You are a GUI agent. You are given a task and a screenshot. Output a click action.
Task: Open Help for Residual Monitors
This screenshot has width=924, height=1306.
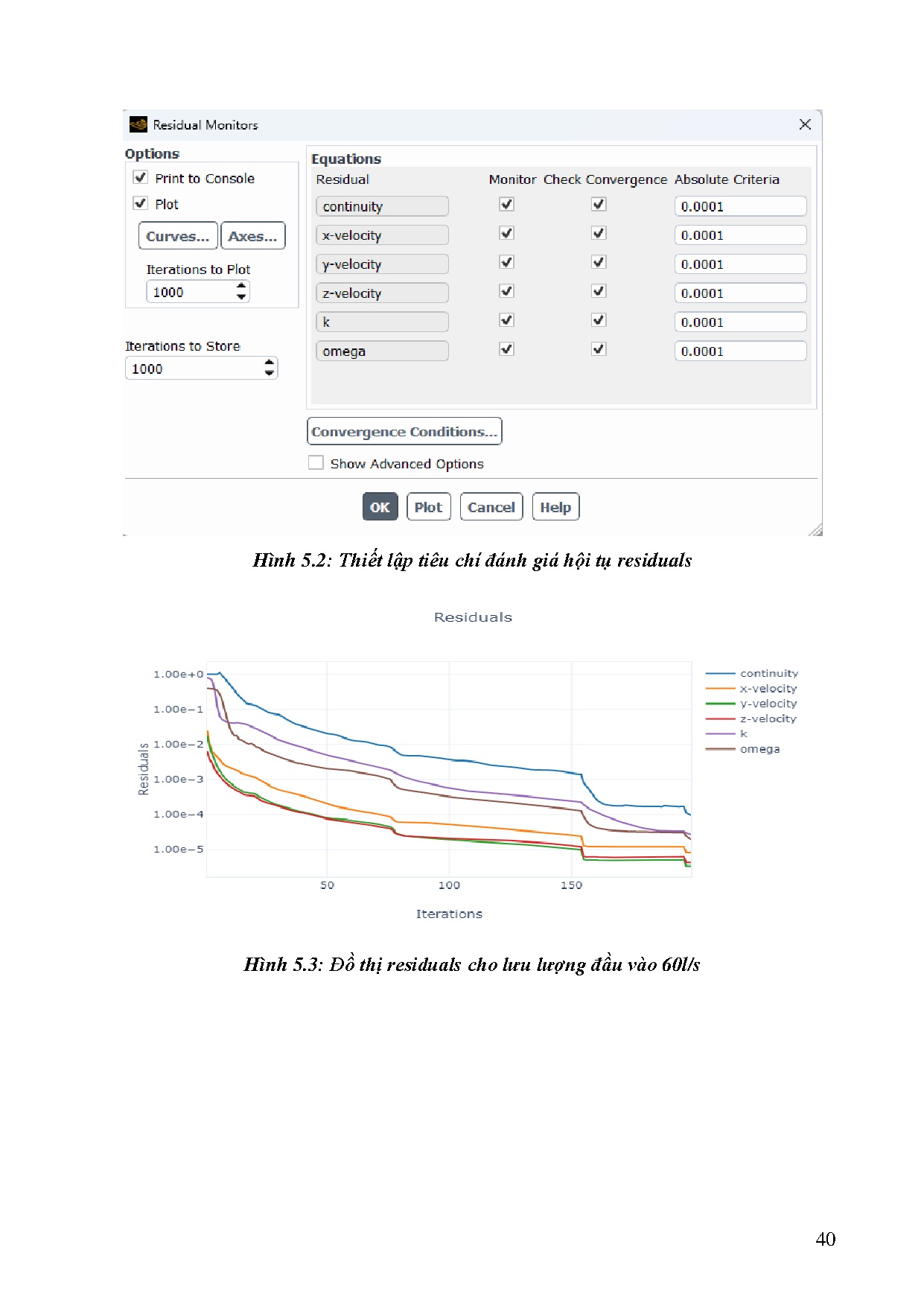coord(555,507)
